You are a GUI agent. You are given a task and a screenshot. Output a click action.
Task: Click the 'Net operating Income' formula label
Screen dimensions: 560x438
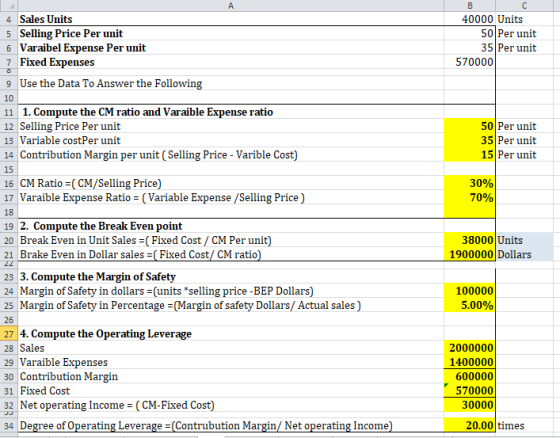click(x=117, y=405)
